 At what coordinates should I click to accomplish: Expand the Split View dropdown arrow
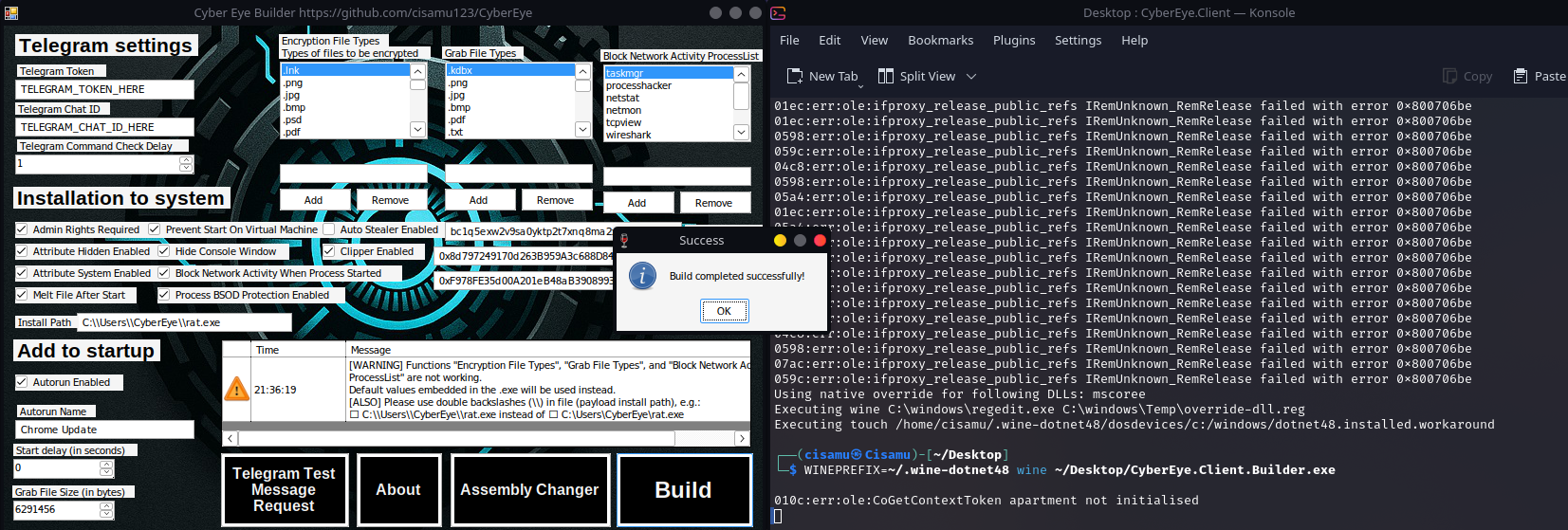pos(970,76)
